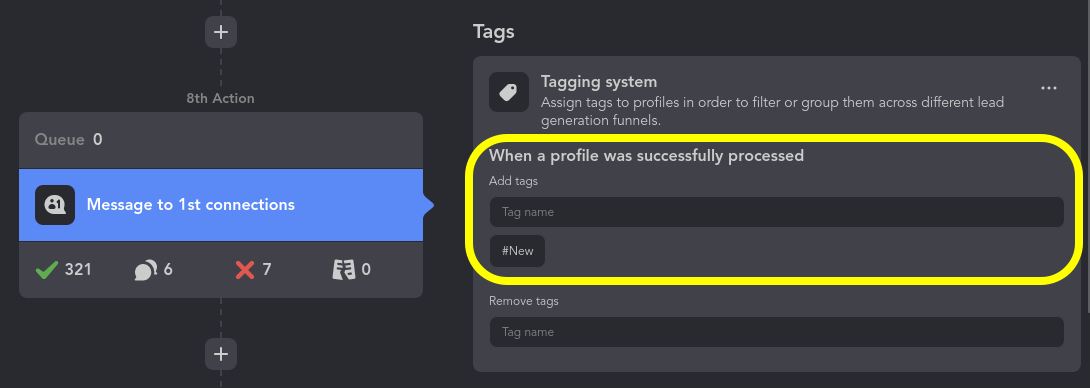Click the green checkmark success count
The image size is (1090, 388).
47,270
